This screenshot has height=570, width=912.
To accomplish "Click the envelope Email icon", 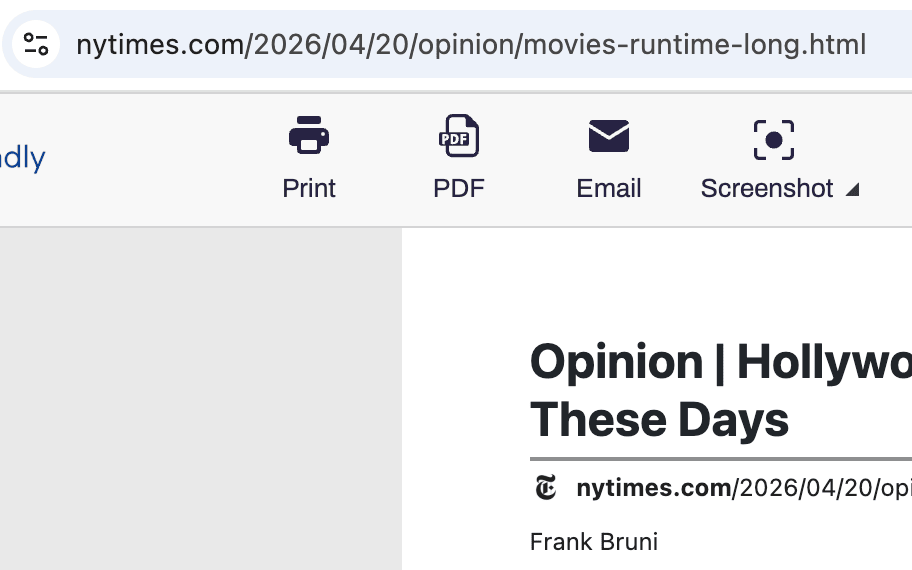I will tap(609, 136).
